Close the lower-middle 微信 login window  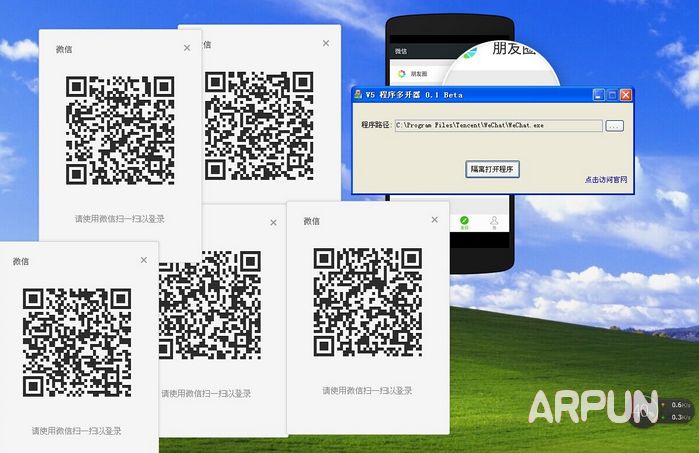point(273,222)
